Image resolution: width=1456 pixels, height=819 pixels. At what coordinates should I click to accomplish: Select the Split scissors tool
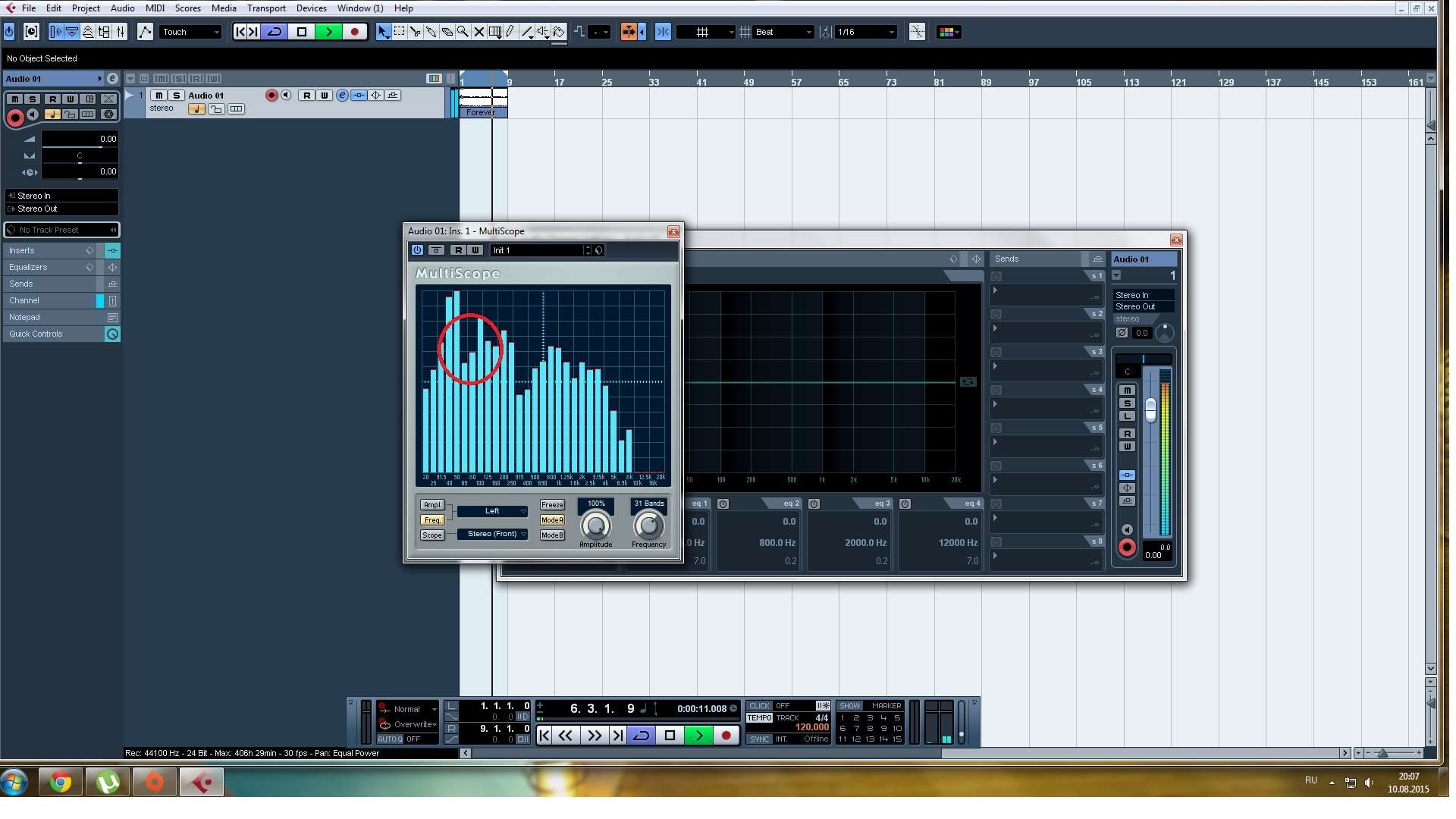tap(416, 32)
